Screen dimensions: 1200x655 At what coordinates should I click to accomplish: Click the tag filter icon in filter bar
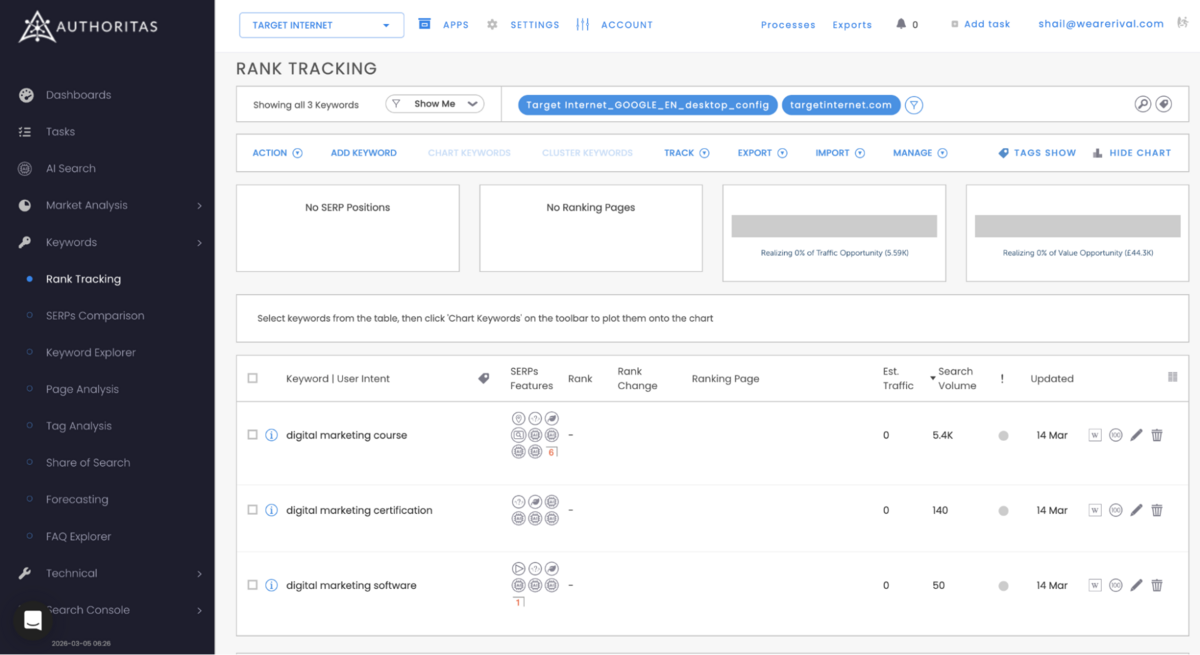pyautogui.click(x=1164, y=104)
